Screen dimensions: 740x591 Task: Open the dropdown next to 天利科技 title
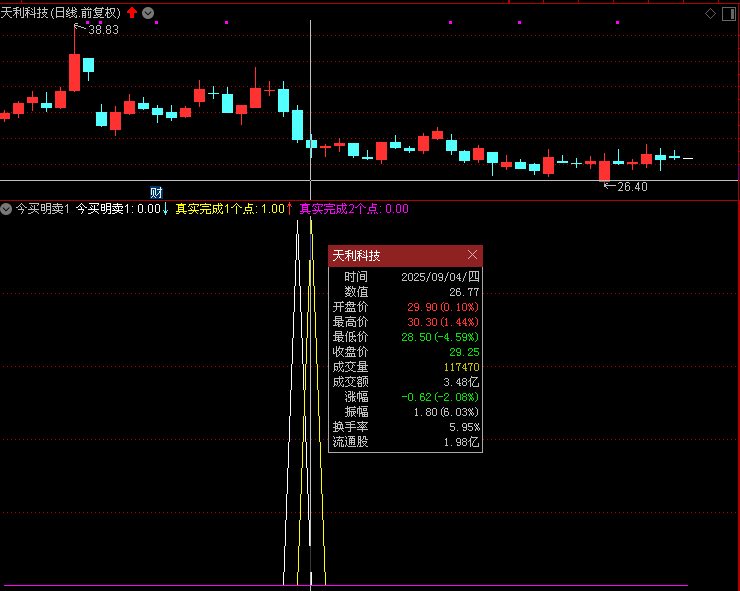tap(148, 13)
